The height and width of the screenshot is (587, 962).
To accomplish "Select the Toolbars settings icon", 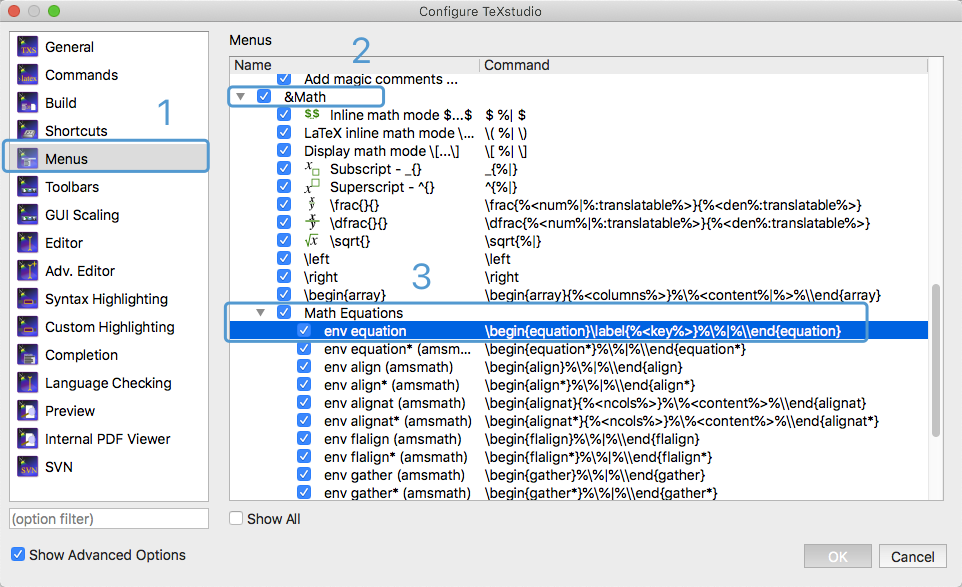I will click(27, 186).
